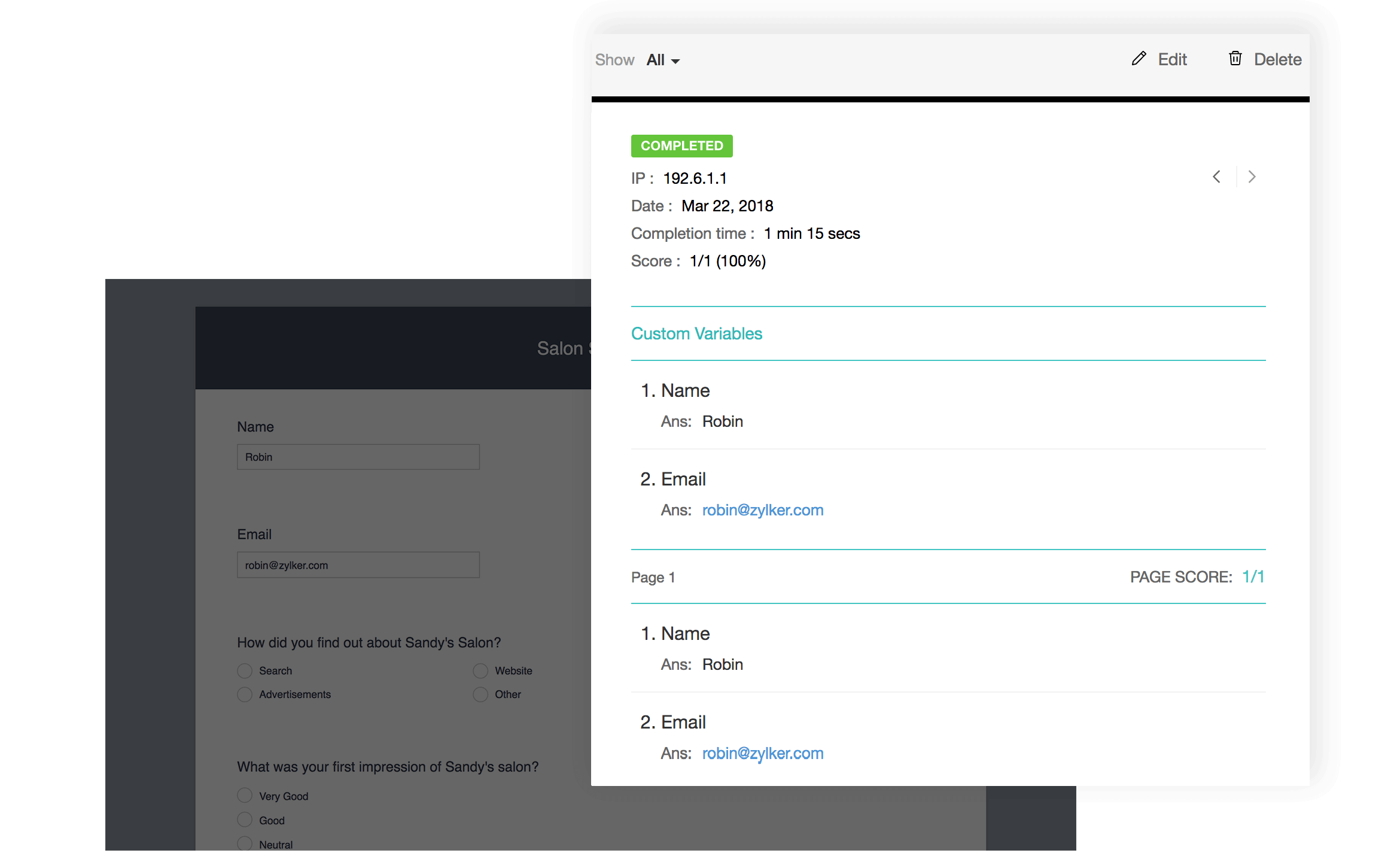The height and width of the screenshot is (868, 1400).
Task: Choose the Advertisements radio option
Action: coord(245,694)
